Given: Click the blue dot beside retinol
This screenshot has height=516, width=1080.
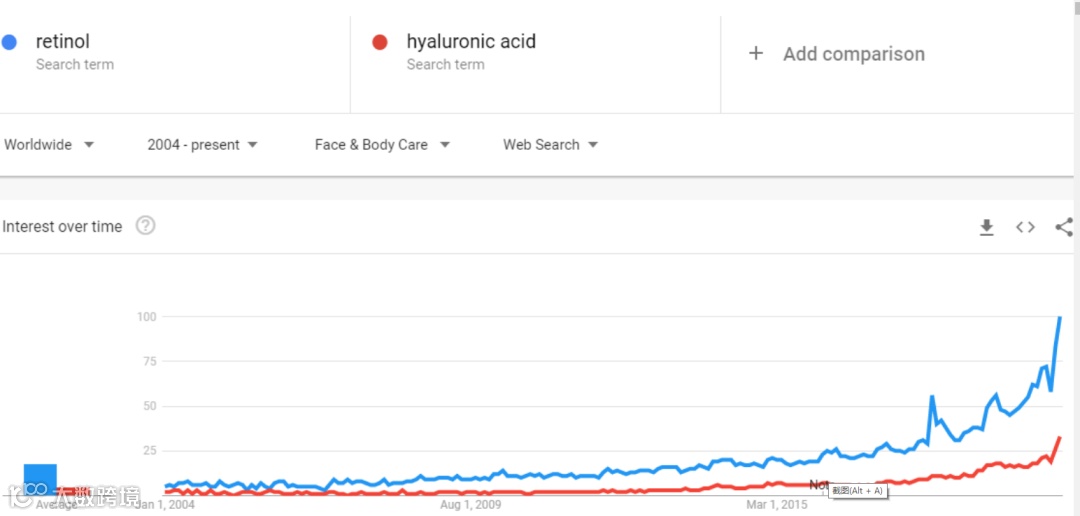Looking at the screenshot, I should (10, 42).
